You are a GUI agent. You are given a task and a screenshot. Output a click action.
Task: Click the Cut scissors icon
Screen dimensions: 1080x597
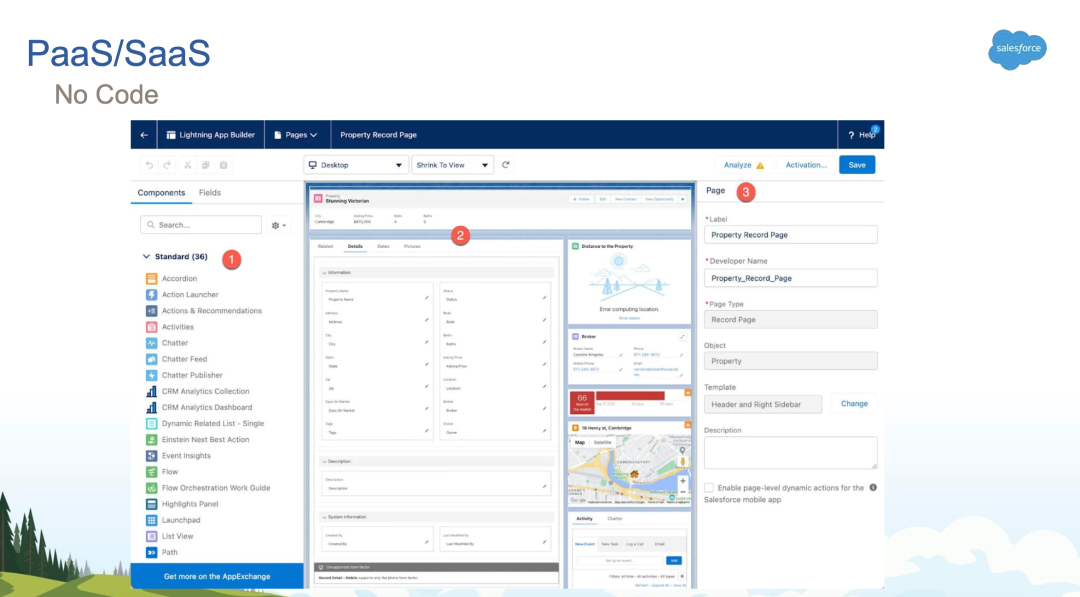click(187, 165)
